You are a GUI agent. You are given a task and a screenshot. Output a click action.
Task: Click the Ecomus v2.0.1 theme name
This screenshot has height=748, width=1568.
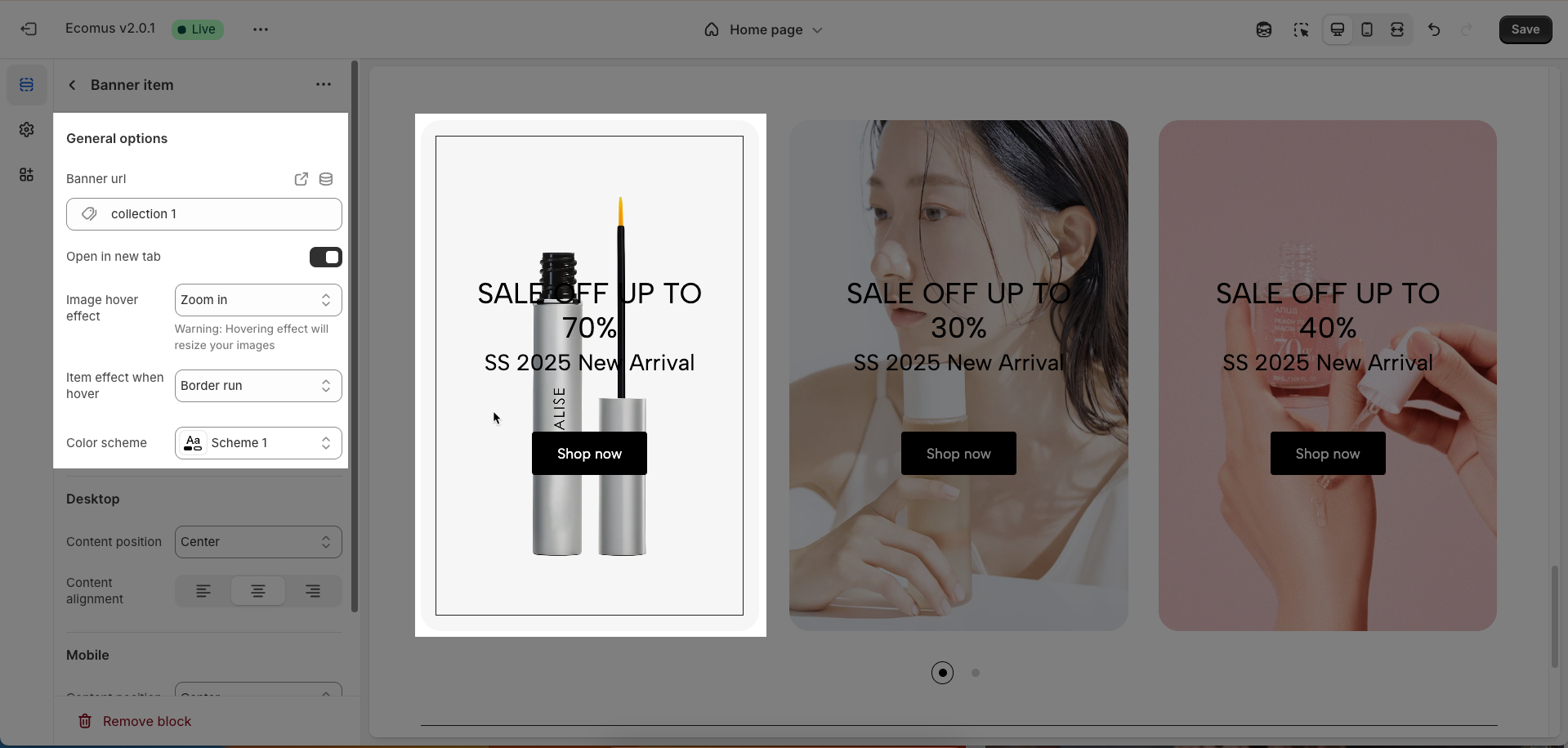pos(110,29)
